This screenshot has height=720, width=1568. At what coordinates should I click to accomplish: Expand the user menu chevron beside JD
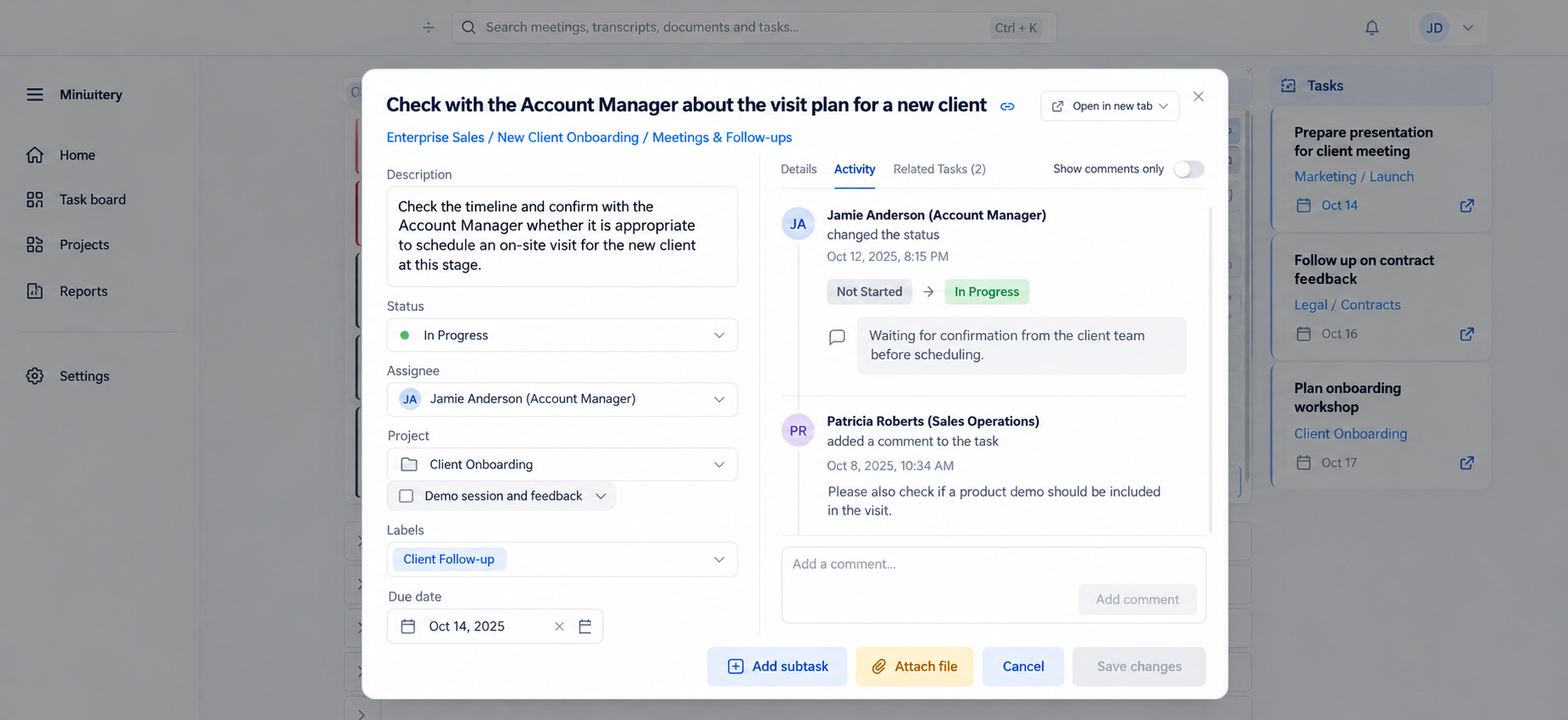[1468, 28]
